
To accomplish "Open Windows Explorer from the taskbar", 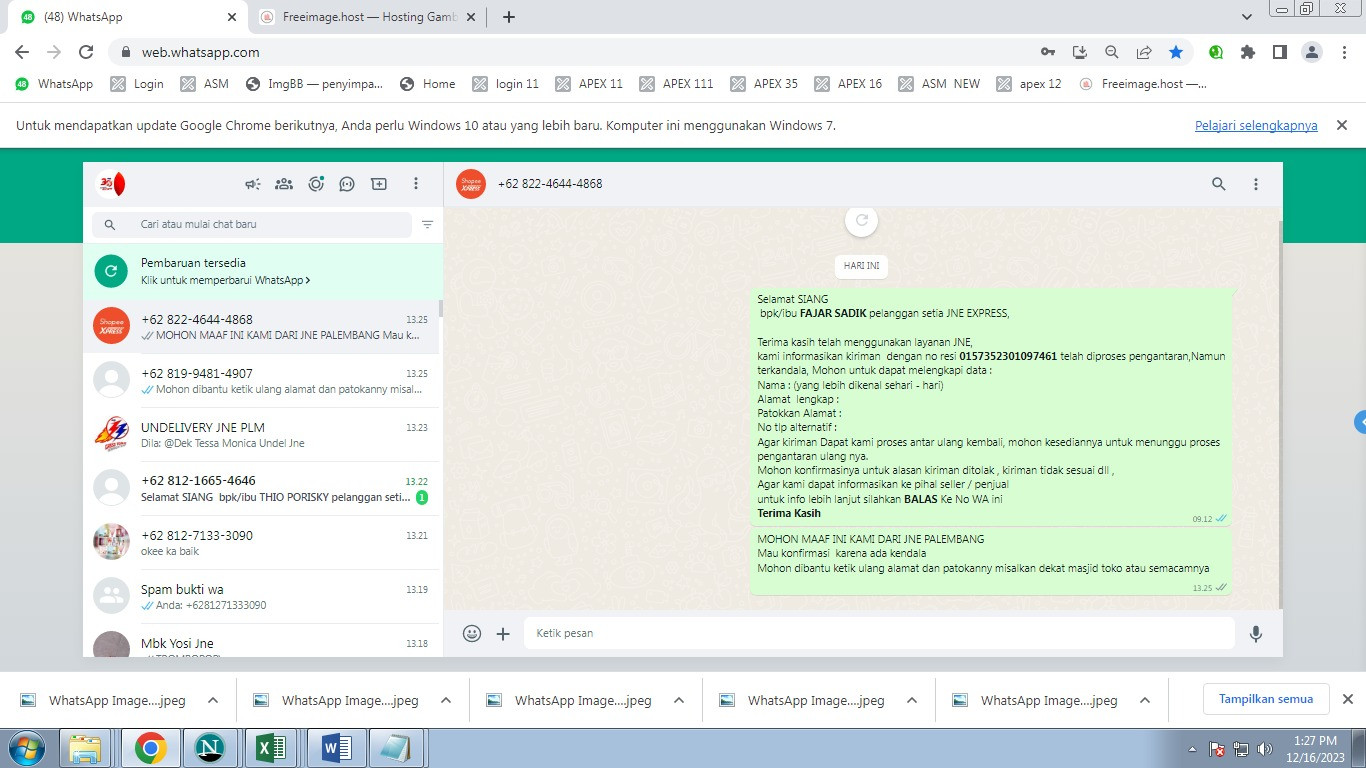I will (x=87, y=748).
